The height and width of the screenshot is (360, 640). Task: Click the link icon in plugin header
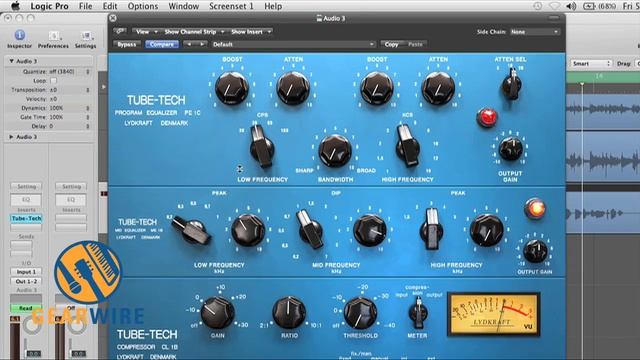(120, 31)
